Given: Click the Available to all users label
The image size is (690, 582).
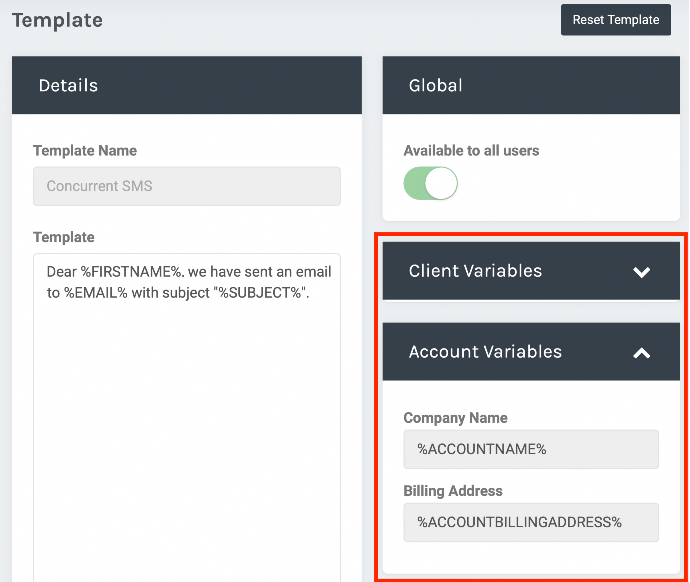Looking at the screenshot, I should (x=471, y=150).
